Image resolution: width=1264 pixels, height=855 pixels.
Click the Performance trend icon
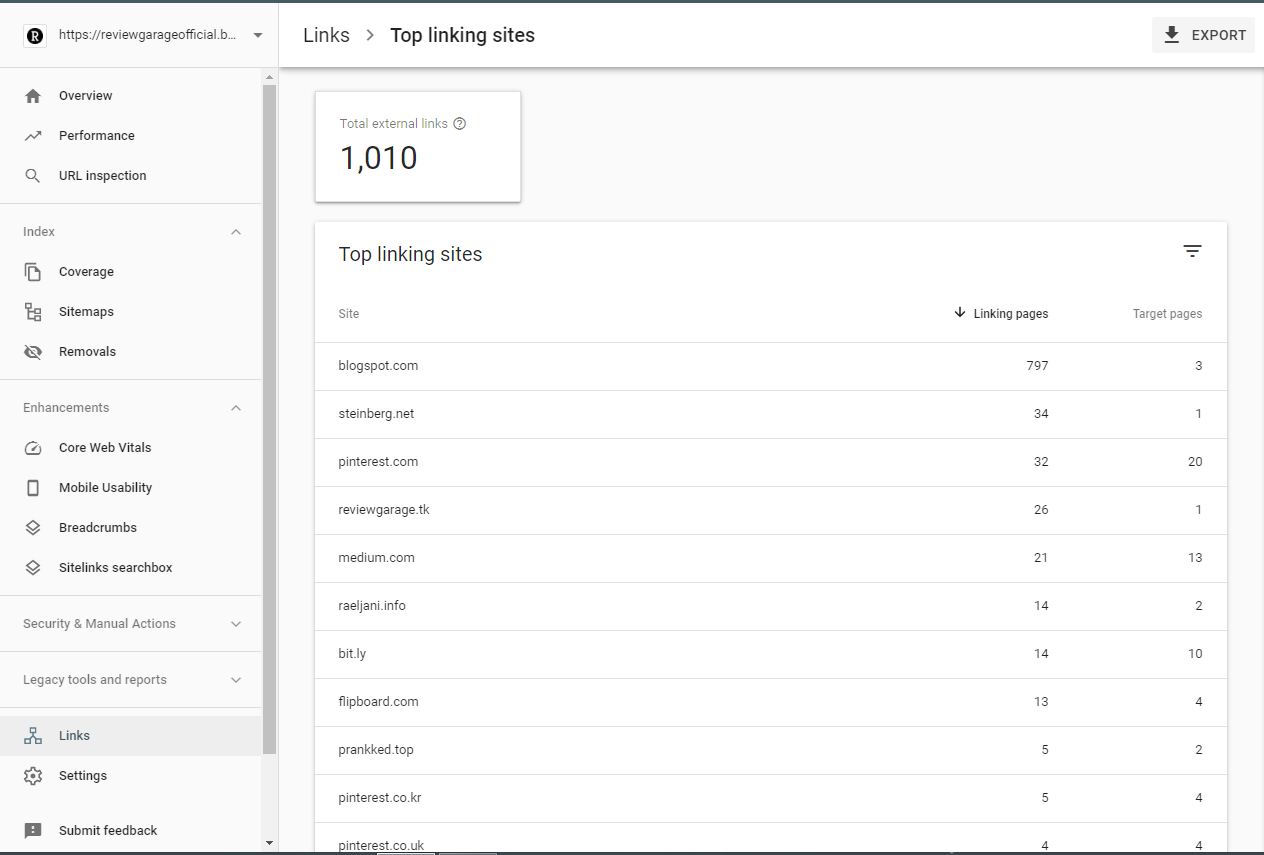[x=33, y=136]
